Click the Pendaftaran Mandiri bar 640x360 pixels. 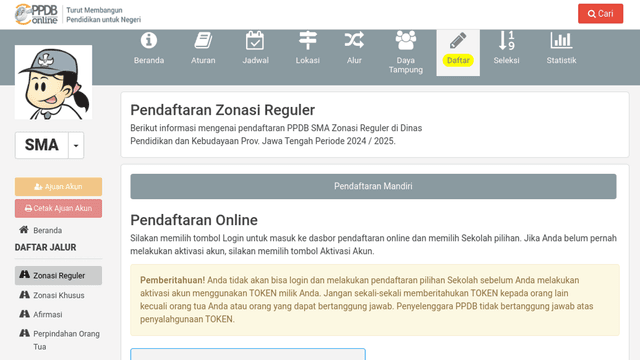(x=373, y=187)
